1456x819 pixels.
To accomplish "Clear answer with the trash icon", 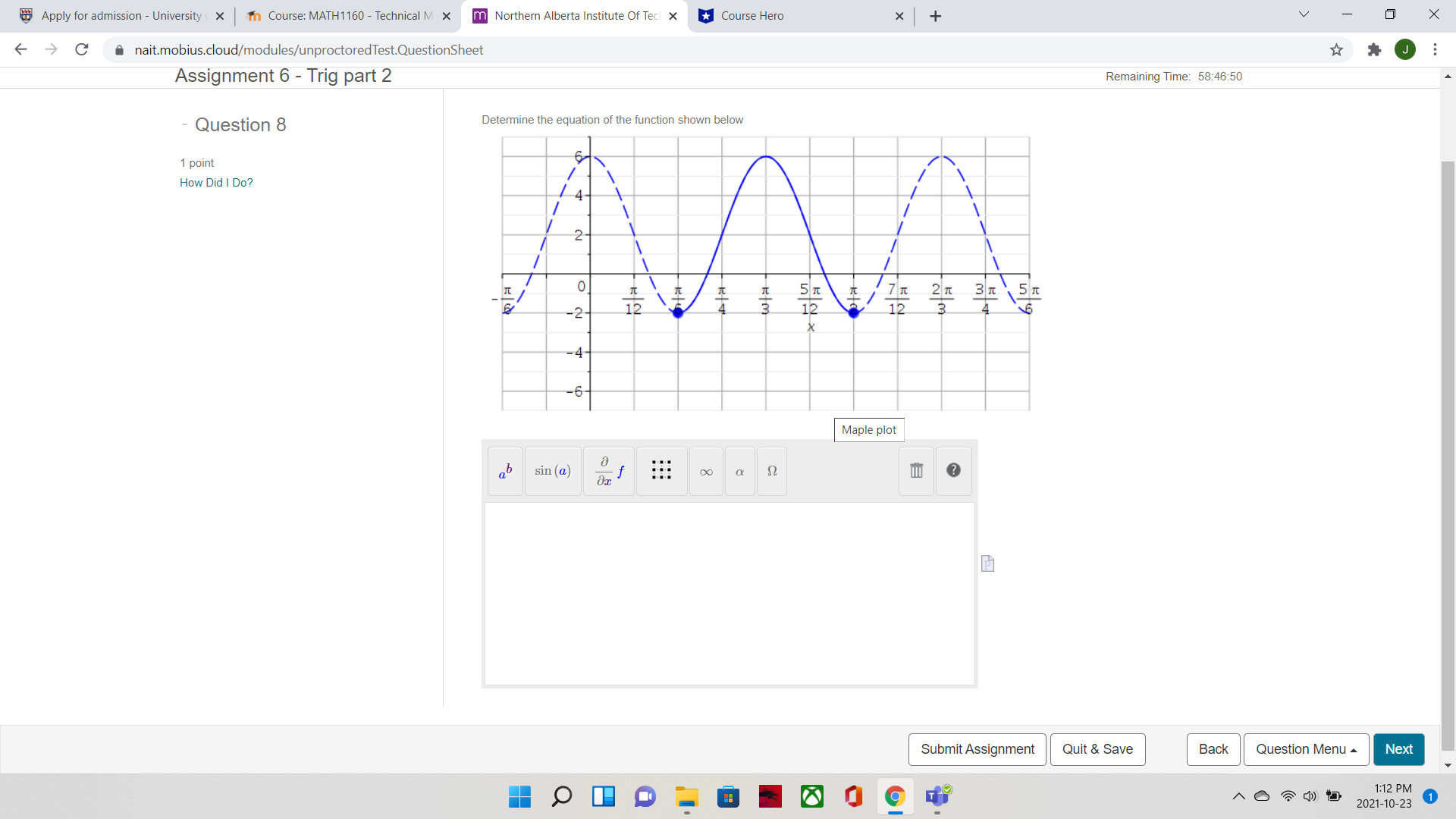I will pos(916,471).
